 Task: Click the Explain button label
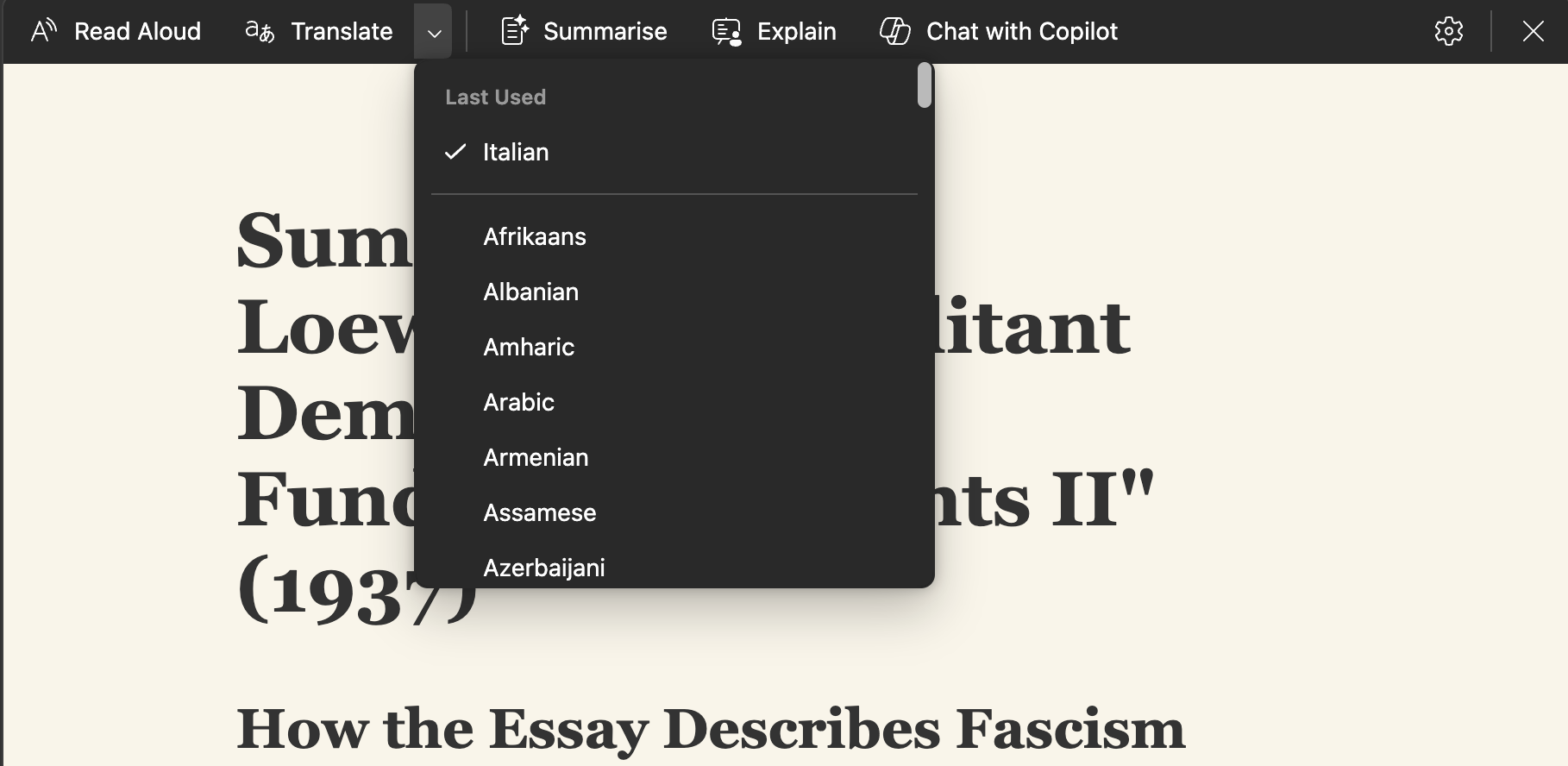(x=796, y=32)
